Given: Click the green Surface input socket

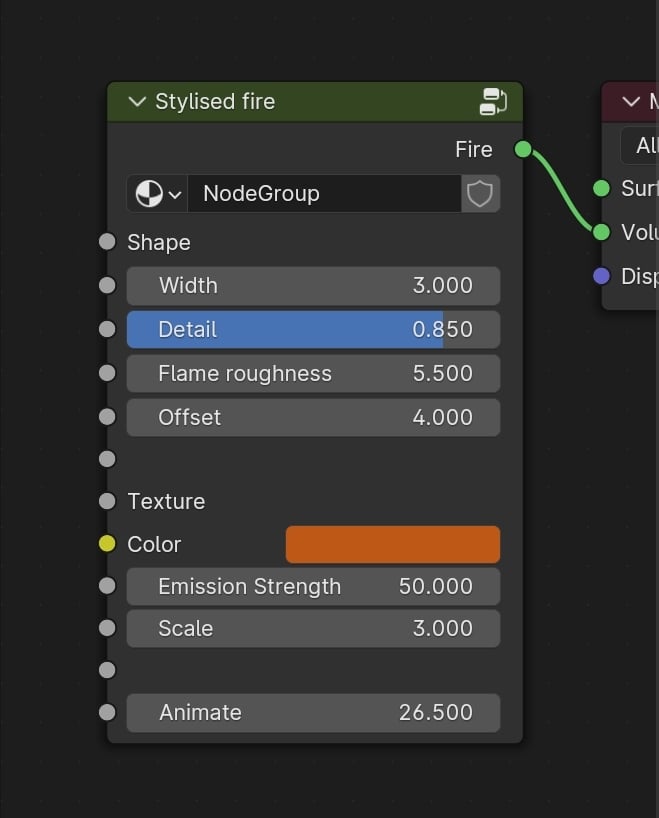Looking at the screenshot, I should (x=601, y=188).
